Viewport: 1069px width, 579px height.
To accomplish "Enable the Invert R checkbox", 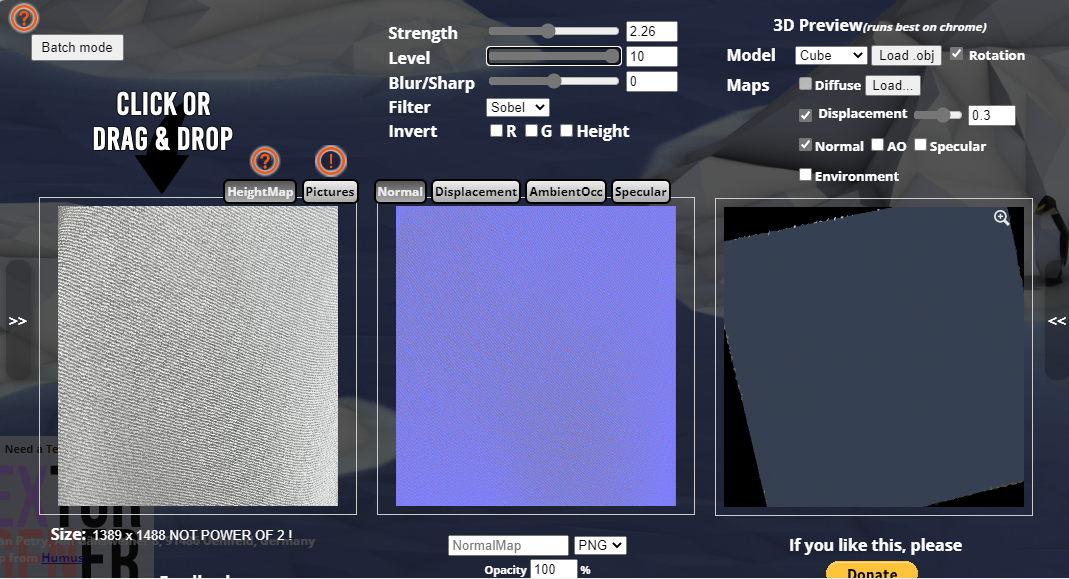I will click(496, 130).
